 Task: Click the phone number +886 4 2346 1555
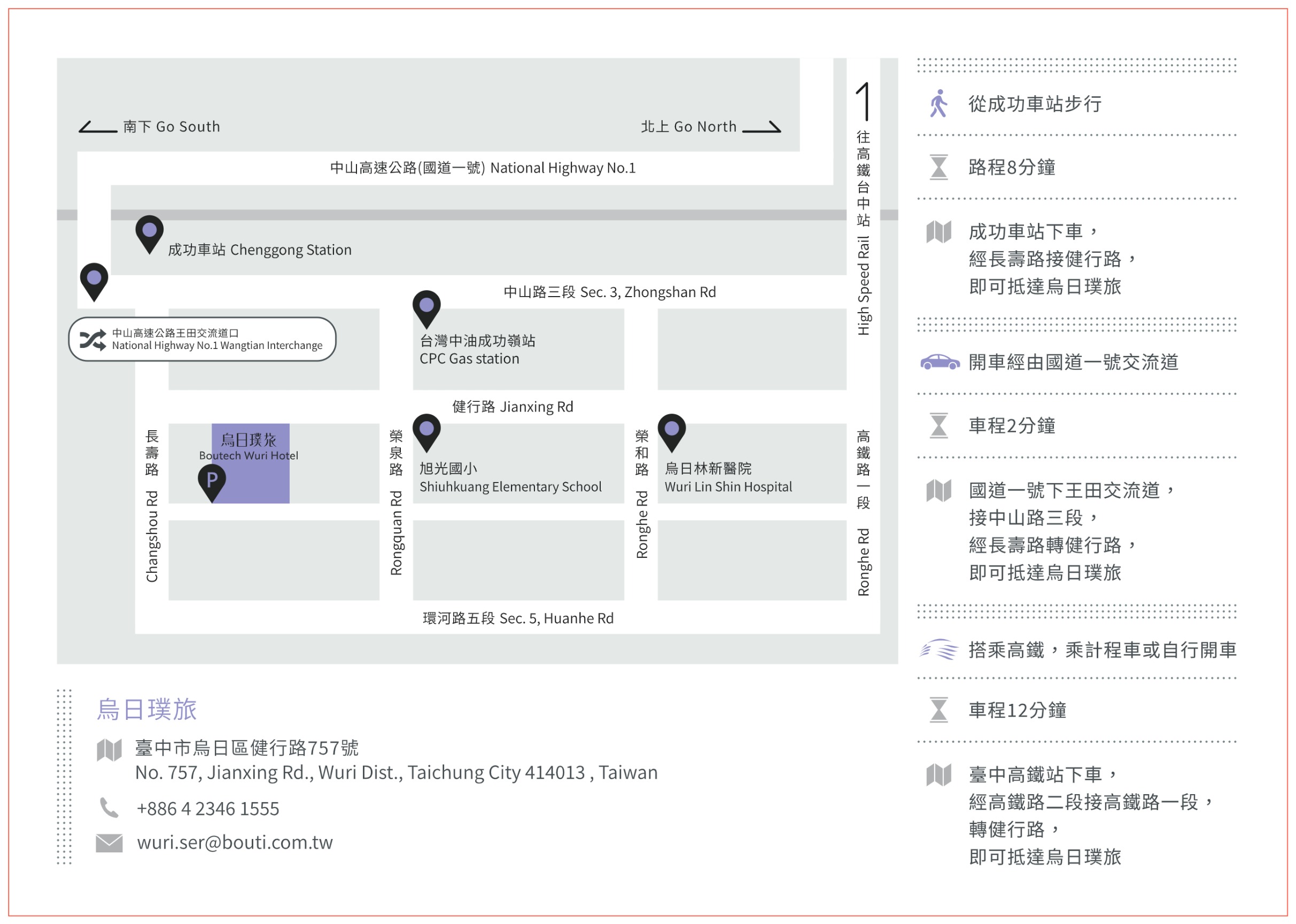[208, 809]
